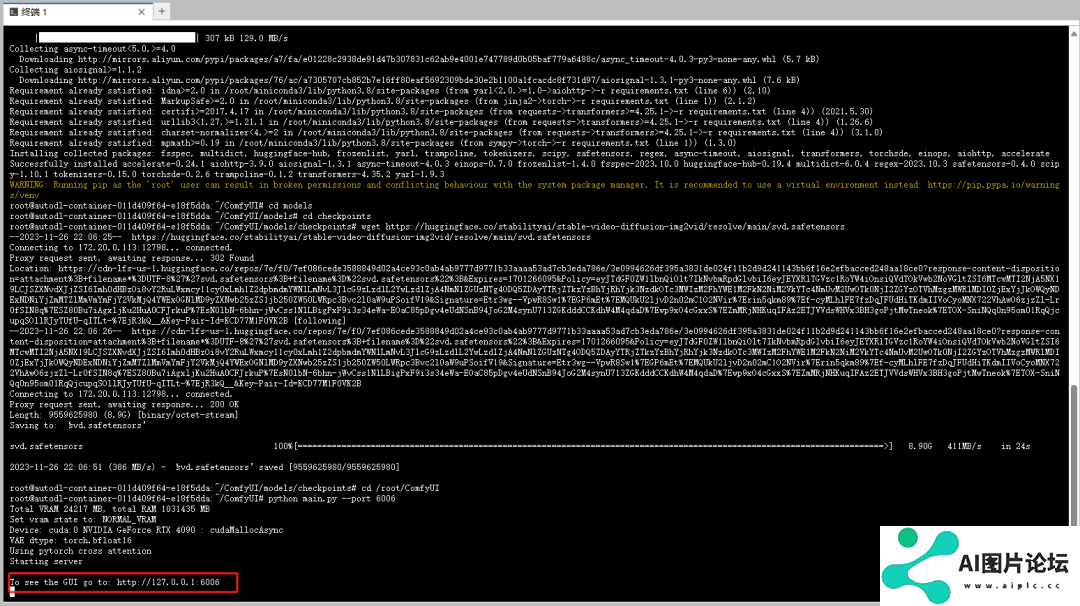Click the wget huggingface command line

click(x=426, y=227)
